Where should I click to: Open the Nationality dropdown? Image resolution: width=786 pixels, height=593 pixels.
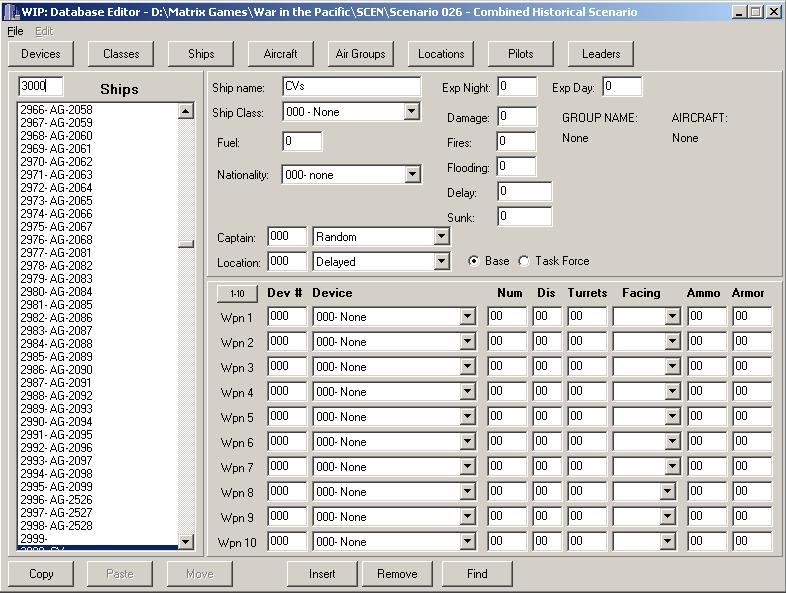(412, 174)
